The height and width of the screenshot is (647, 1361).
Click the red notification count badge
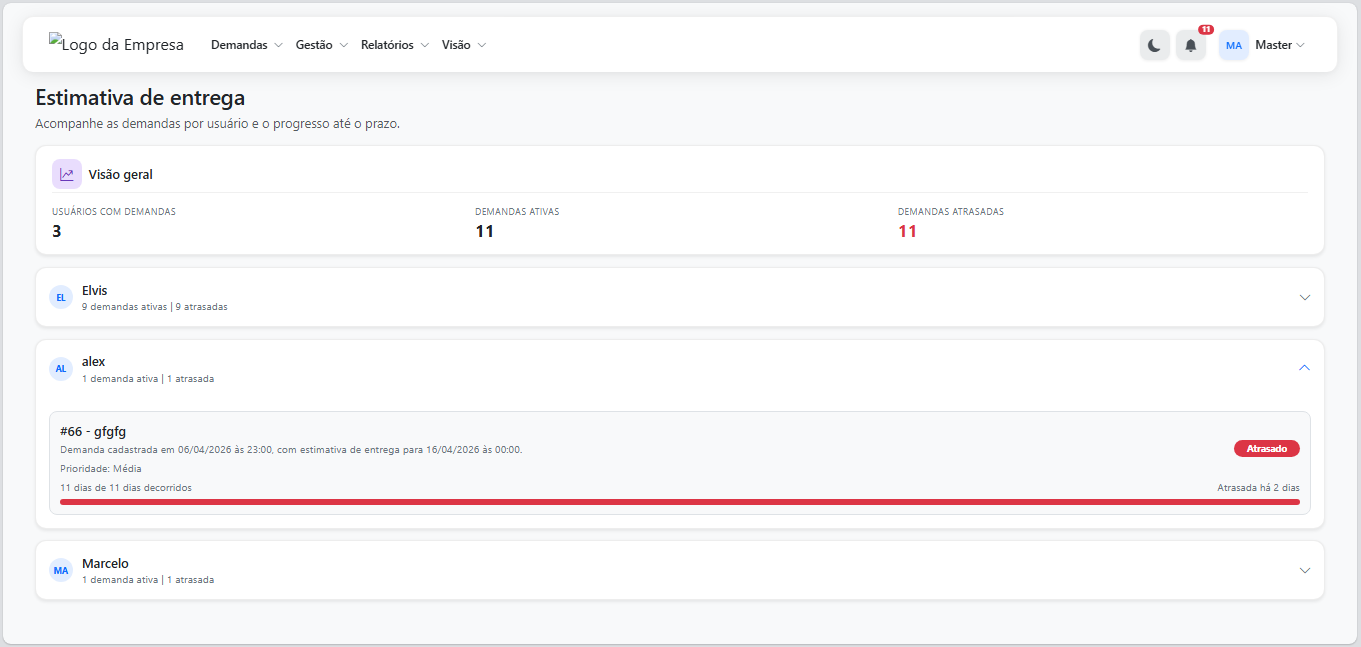[x=1205, y=30]
